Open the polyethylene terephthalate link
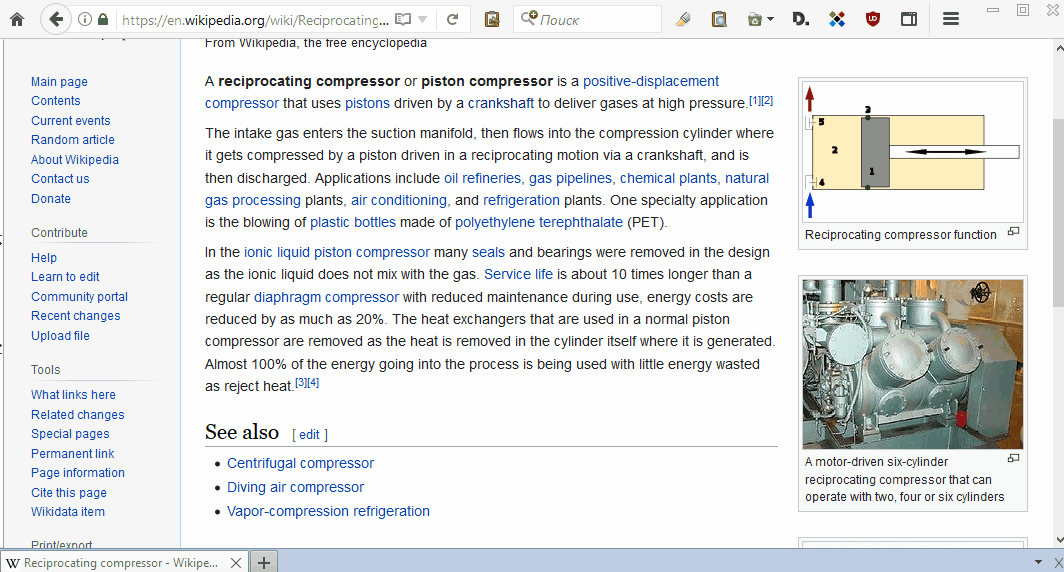This screenshot has width=1064, height=572. click(x=539, y=222)
